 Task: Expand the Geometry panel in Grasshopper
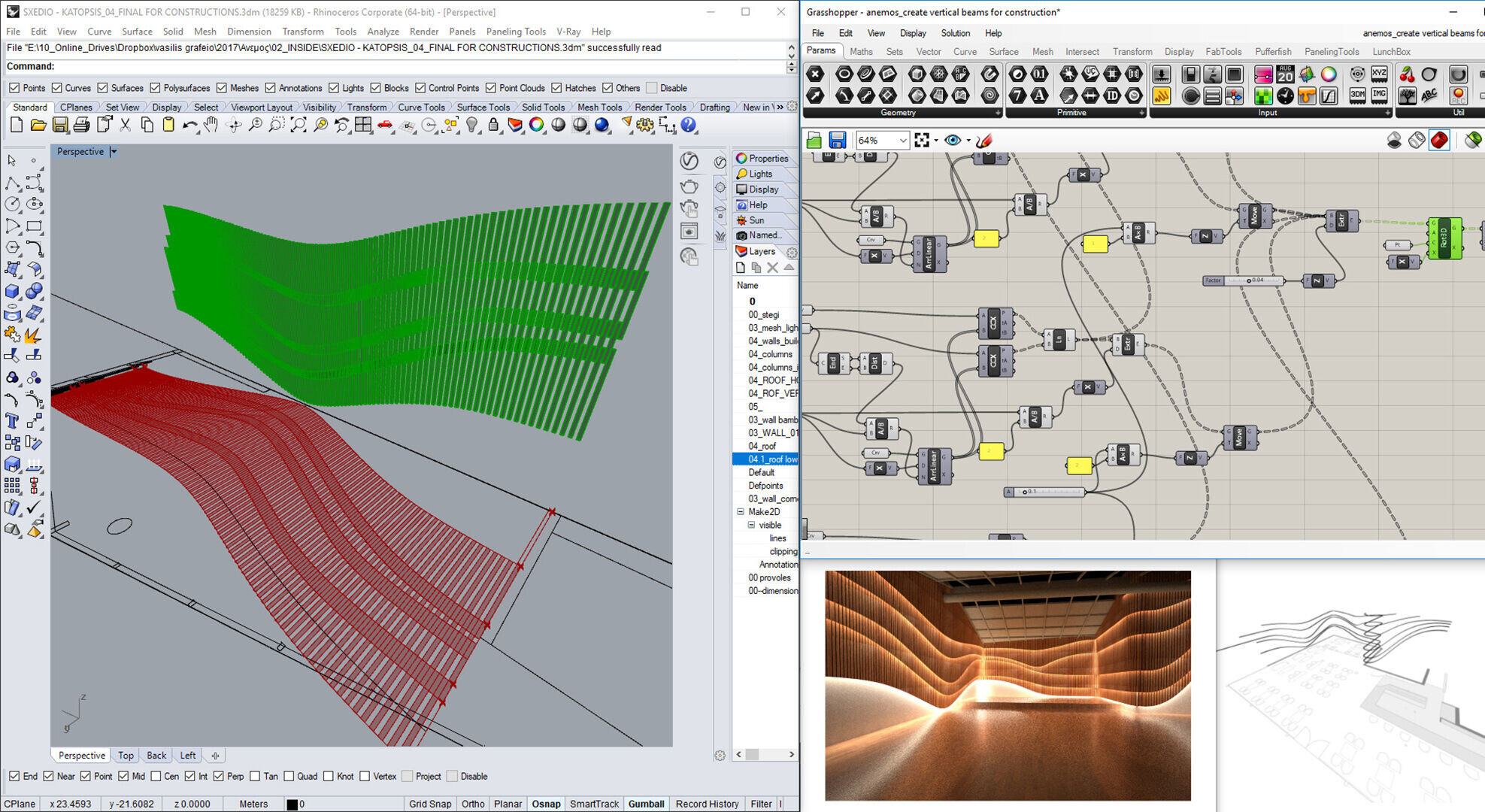click(x=998, y=113)
